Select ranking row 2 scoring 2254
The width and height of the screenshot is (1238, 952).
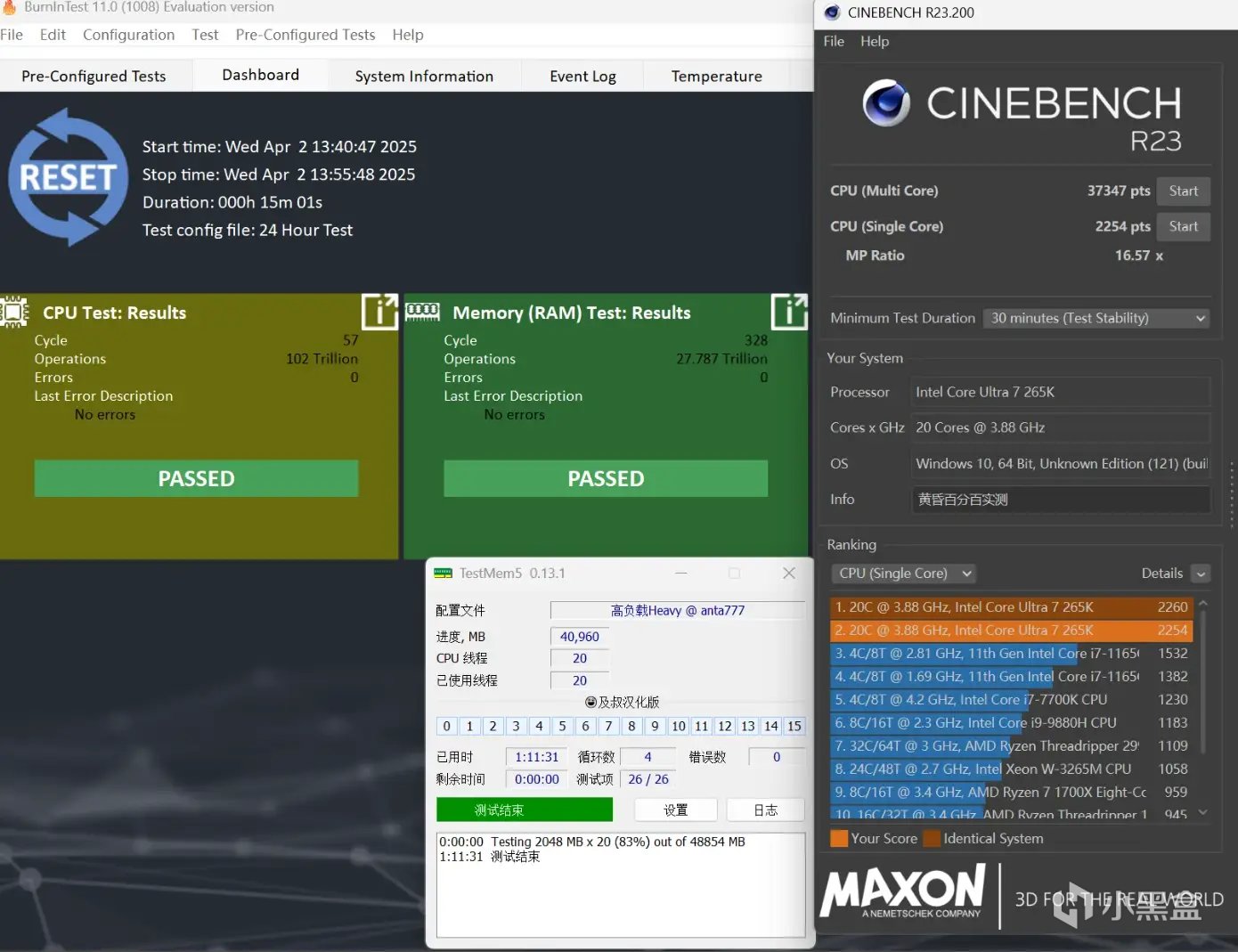(x=1011, y=631)
